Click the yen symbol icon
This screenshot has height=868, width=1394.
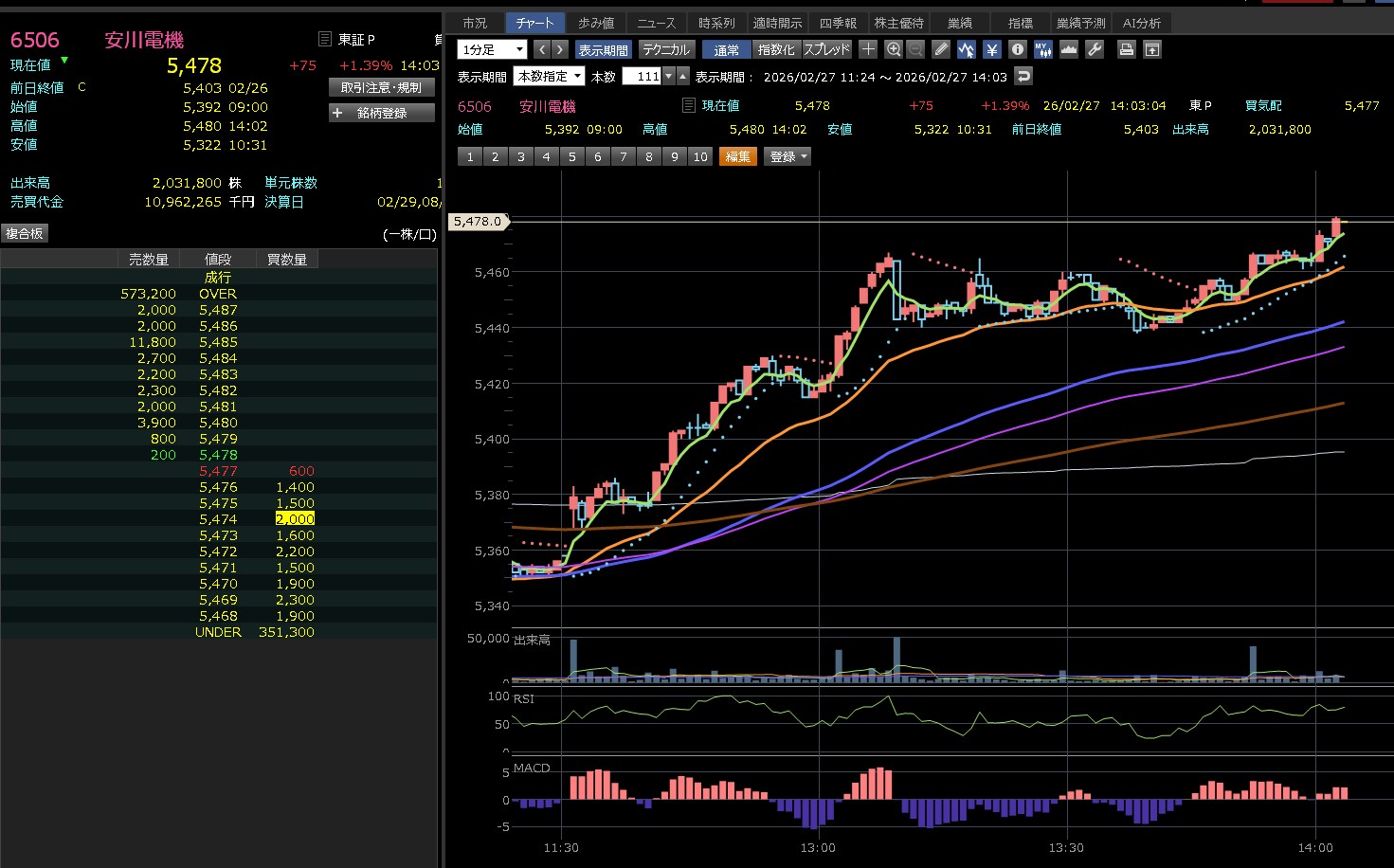[992, 49]
